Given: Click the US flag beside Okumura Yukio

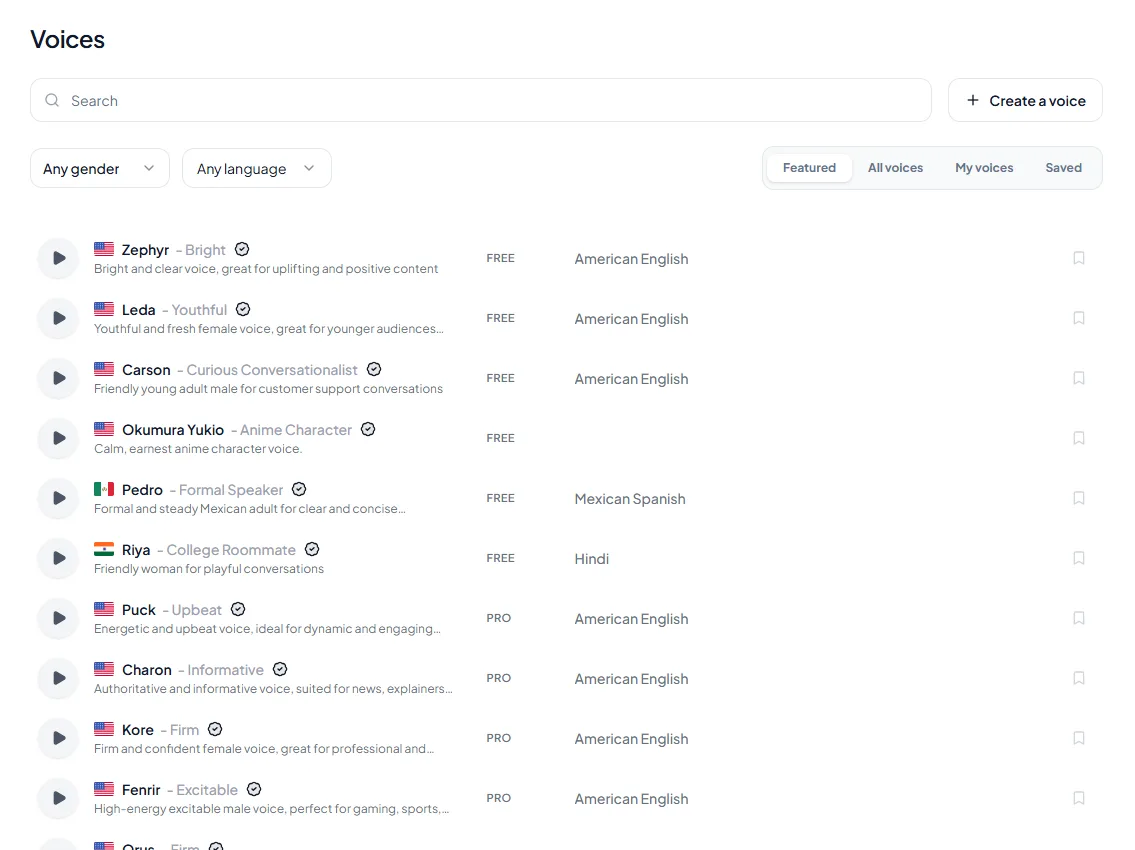Looking at the screenshot, I should coord(104,429).
